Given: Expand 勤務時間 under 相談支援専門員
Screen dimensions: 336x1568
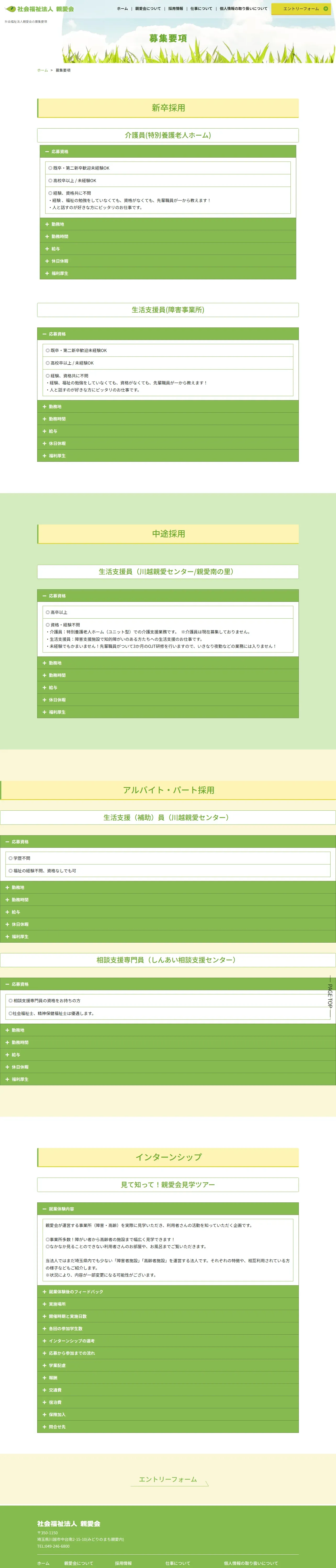Looking at the screenshot, I should pyautogui.click(x=168, y=1043).
